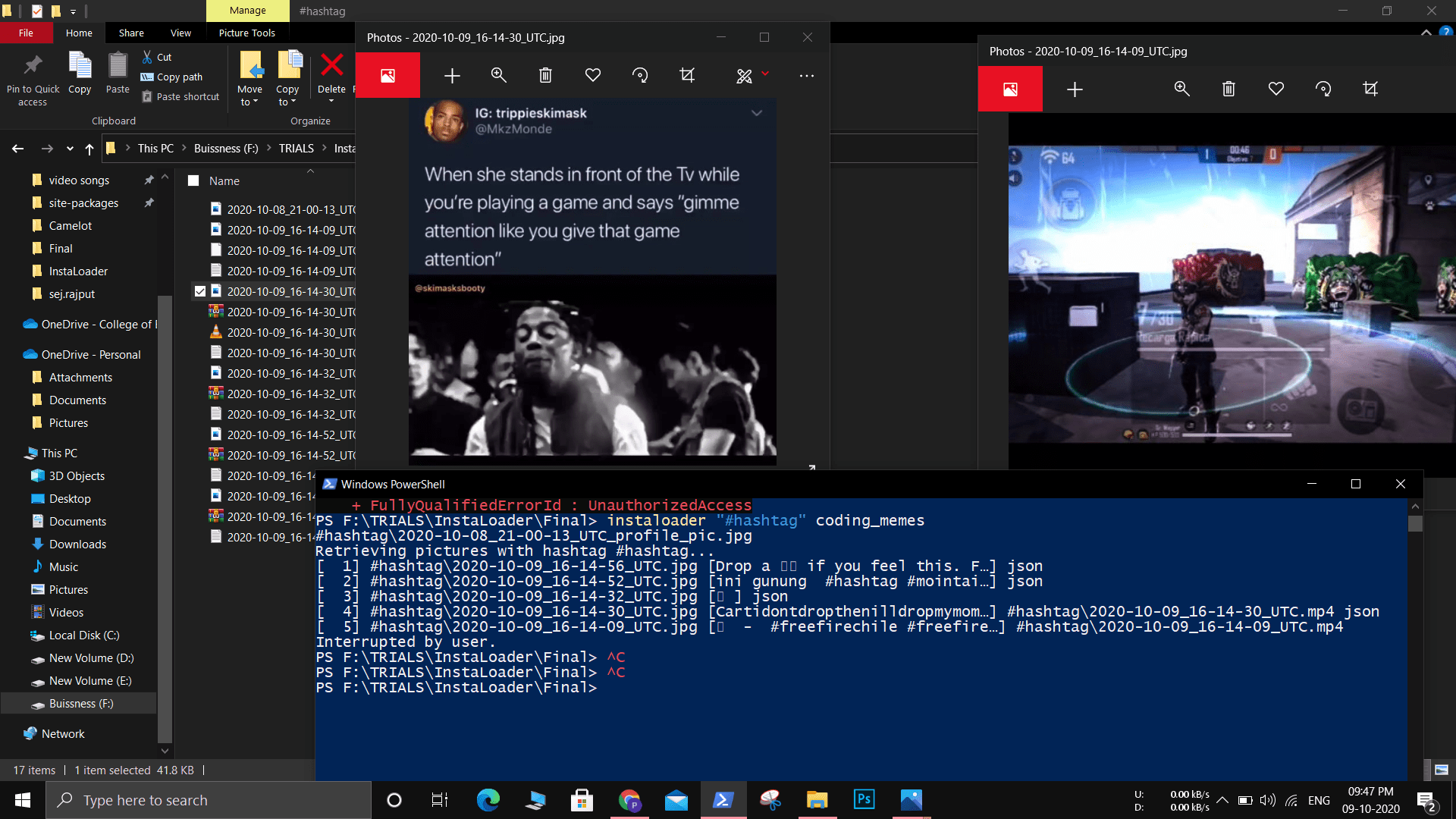Add the photo to favorites using heart icon
Screen dimensions: 1456x819
592,75
